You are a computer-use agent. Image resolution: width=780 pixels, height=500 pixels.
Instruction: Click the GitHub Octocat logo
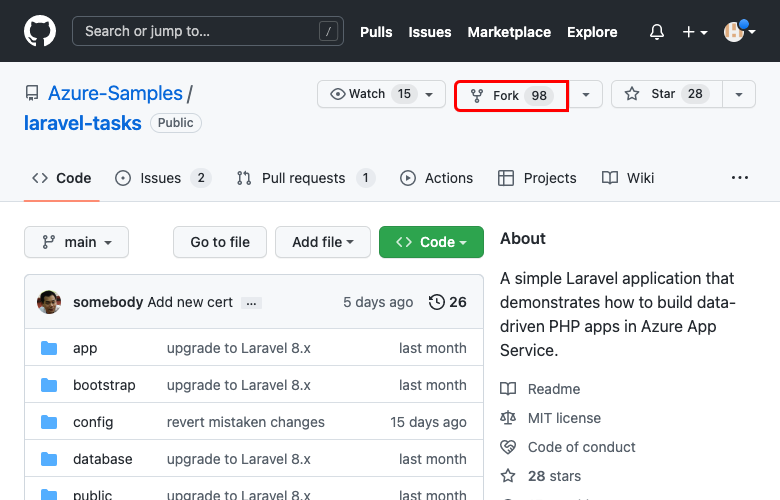click(x=40, y=32)
